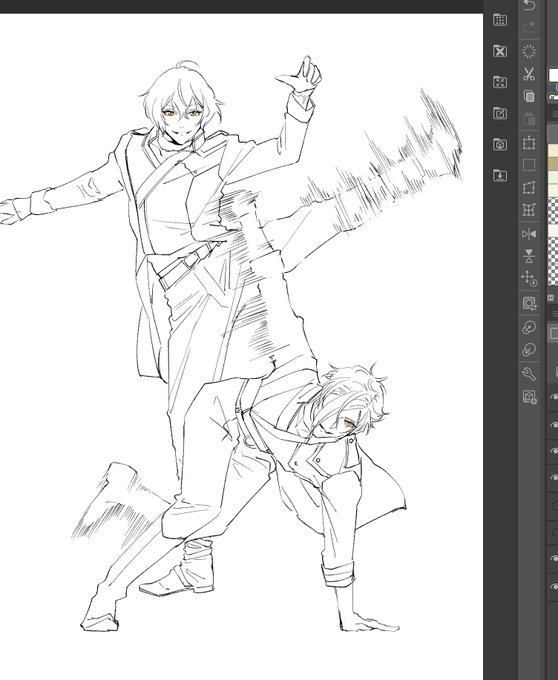Click the folder icon with inward arrows
The height and width of the screenshot is (680, 558).
click(500, 82)
